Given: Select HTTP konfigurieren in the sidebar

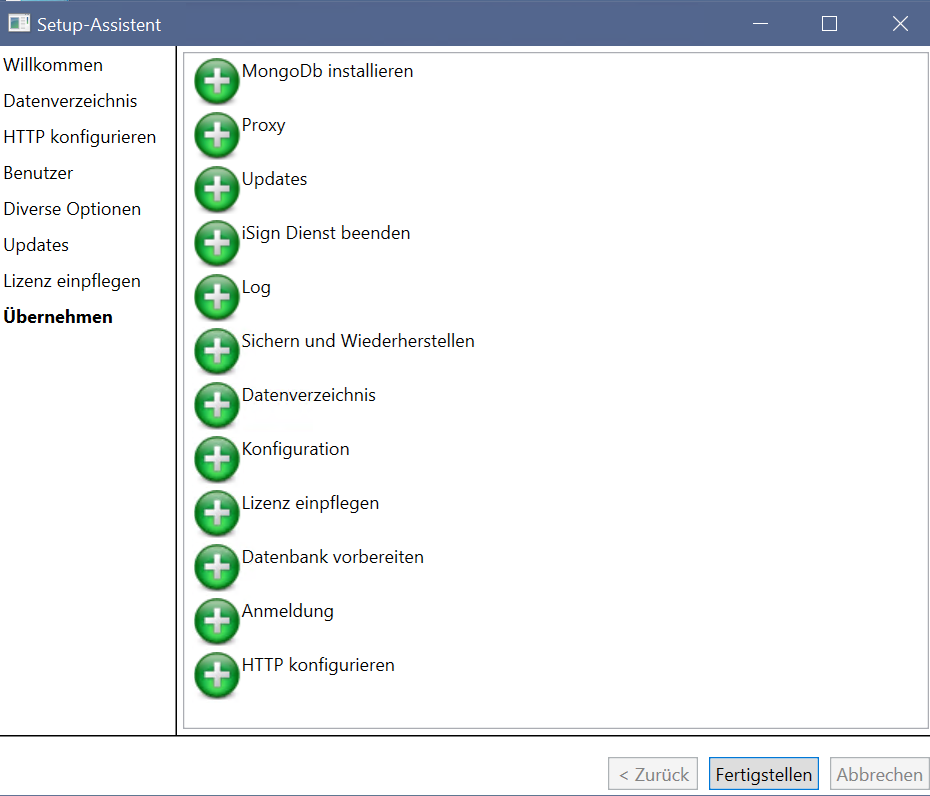Looking at the screenshot, I should point(79,137).
